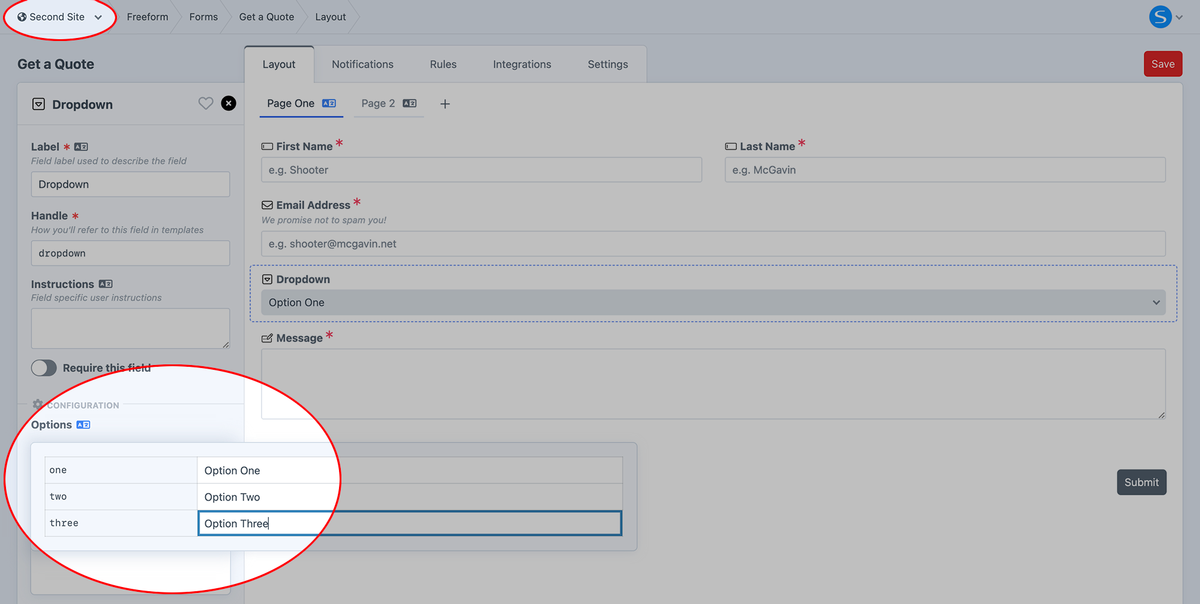The width and height of the screenshot is (1200, 604).
Task: Switch to the Rules tab
Action: coord(443,64)
